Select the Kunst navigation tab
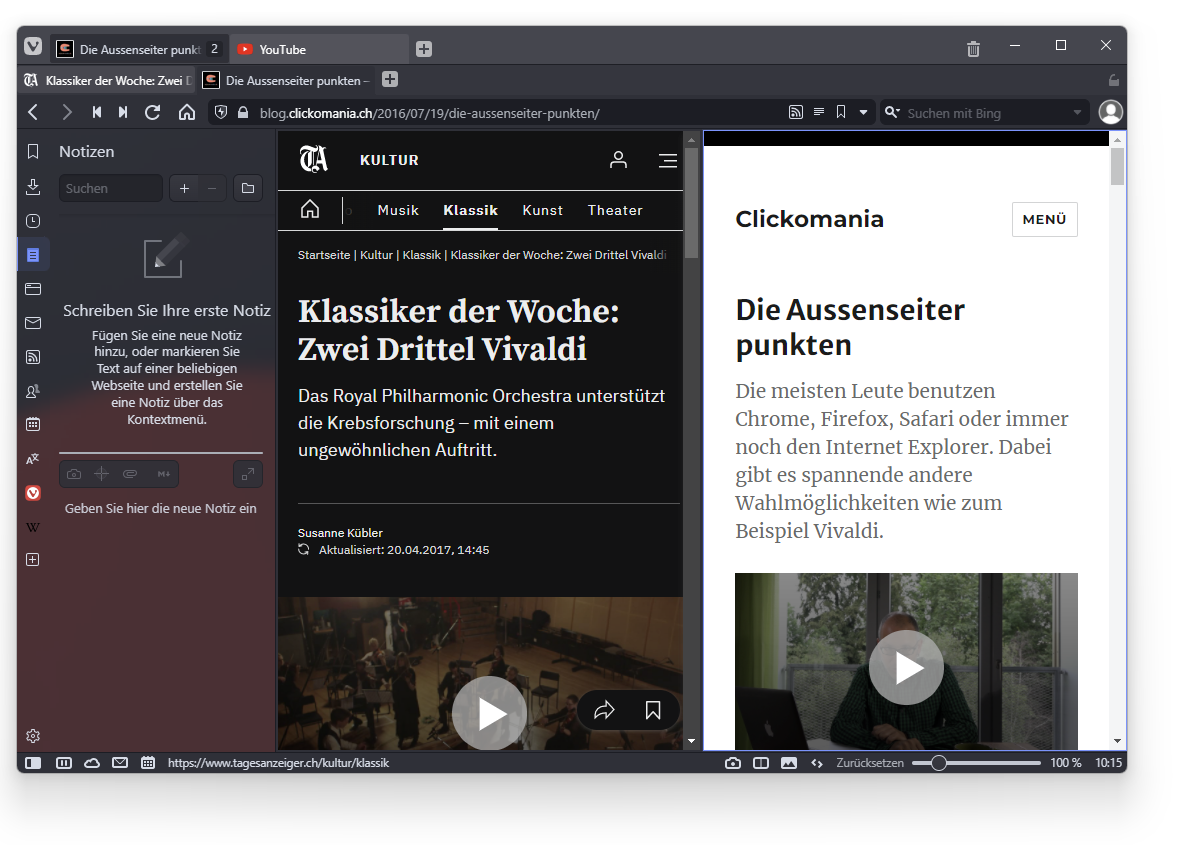1181x845 pixels. (x=543, y=210)
